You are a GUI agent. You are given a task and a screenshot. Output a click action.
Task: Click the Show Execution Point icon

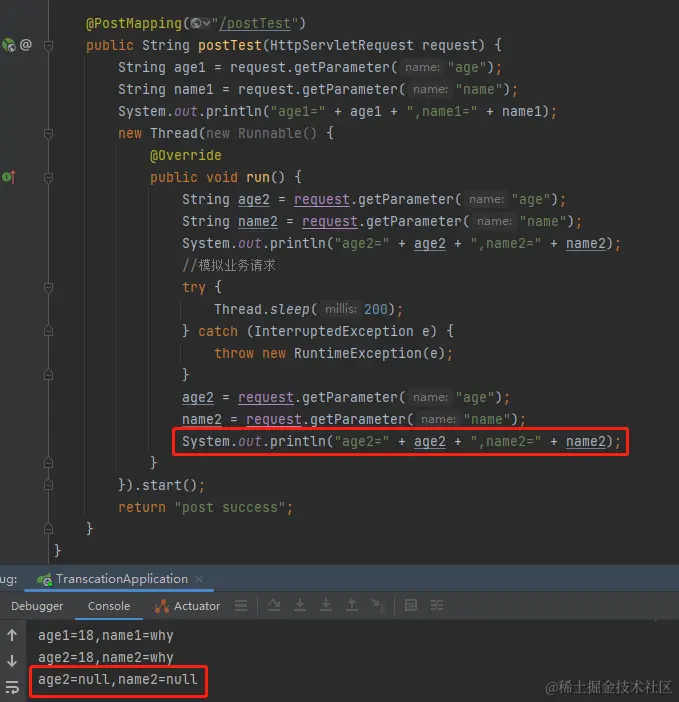(241, 606)
